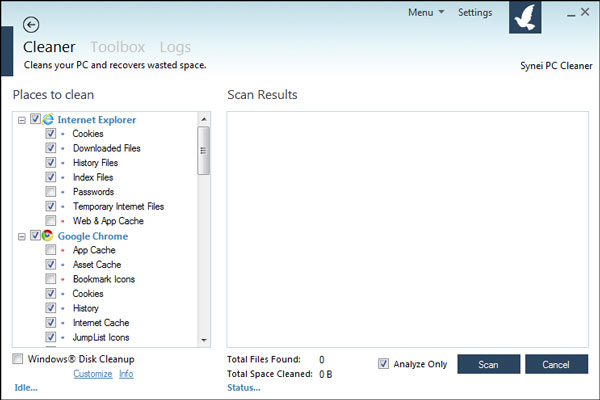Switch to the Toolbox tab
Screen dimensions: 600x400
(117, 47)
